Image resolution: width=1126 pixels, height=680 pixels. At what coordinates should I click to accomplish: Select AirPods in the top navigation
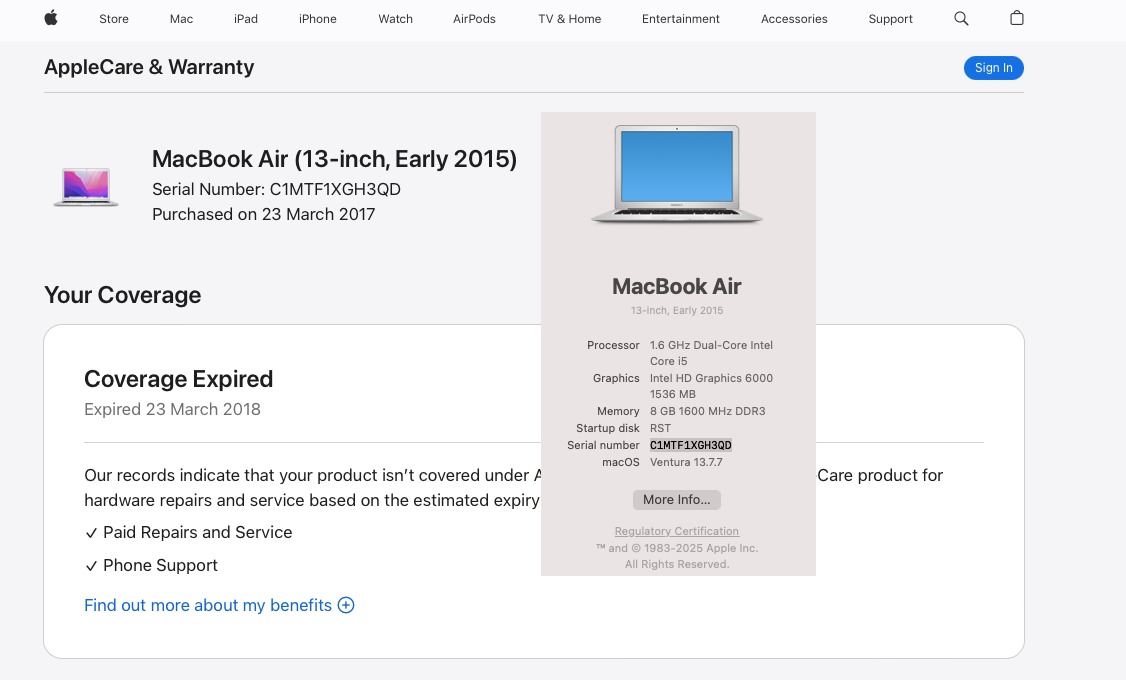pos(474,19)
